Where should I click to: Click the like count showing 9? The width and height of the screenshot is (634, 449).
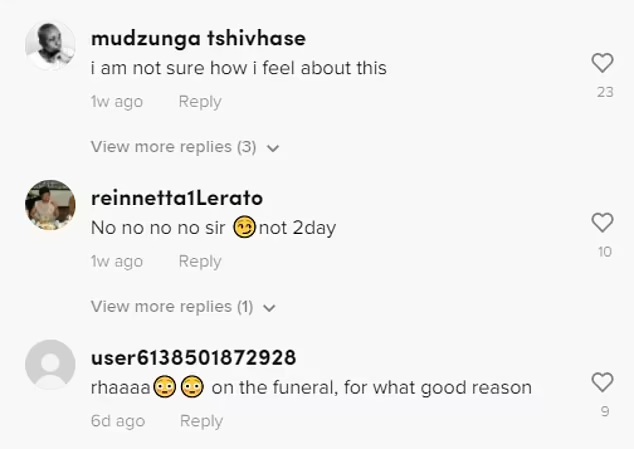coord(604,411)
